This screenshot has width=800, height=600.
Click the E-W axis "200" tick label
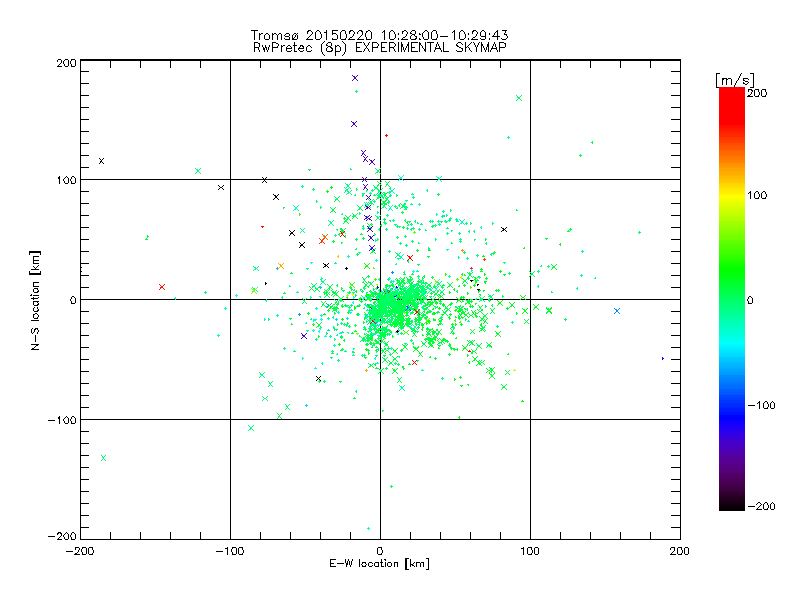point(680,551)
